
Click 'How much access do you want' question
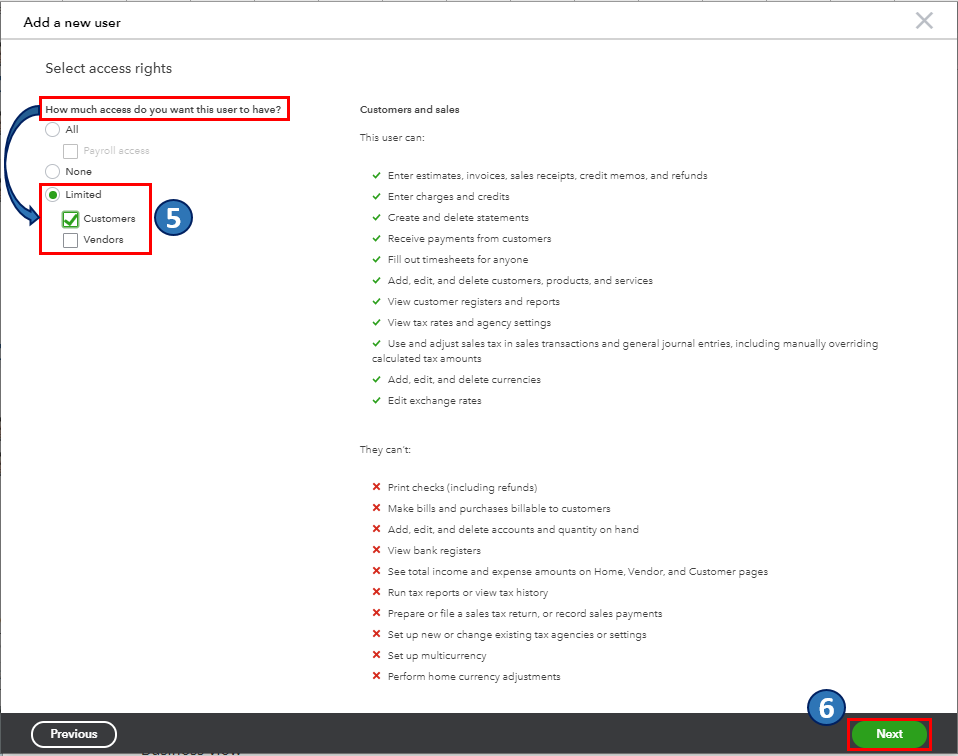[x=163, y=109]
